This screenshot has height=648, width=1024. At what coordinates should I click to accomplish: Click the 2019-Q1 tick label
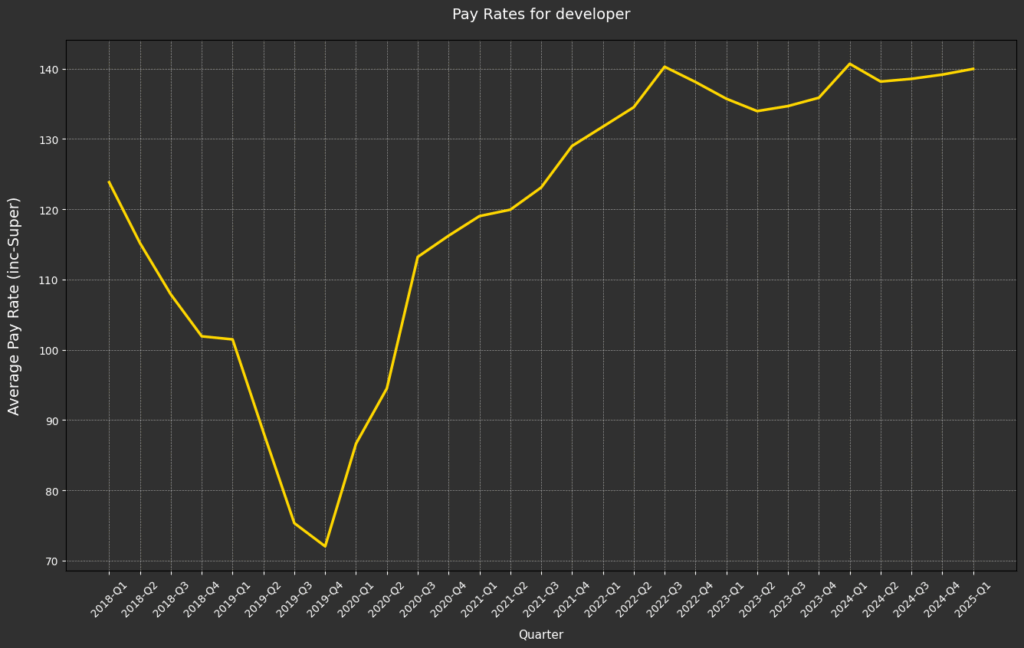(232, 600)
